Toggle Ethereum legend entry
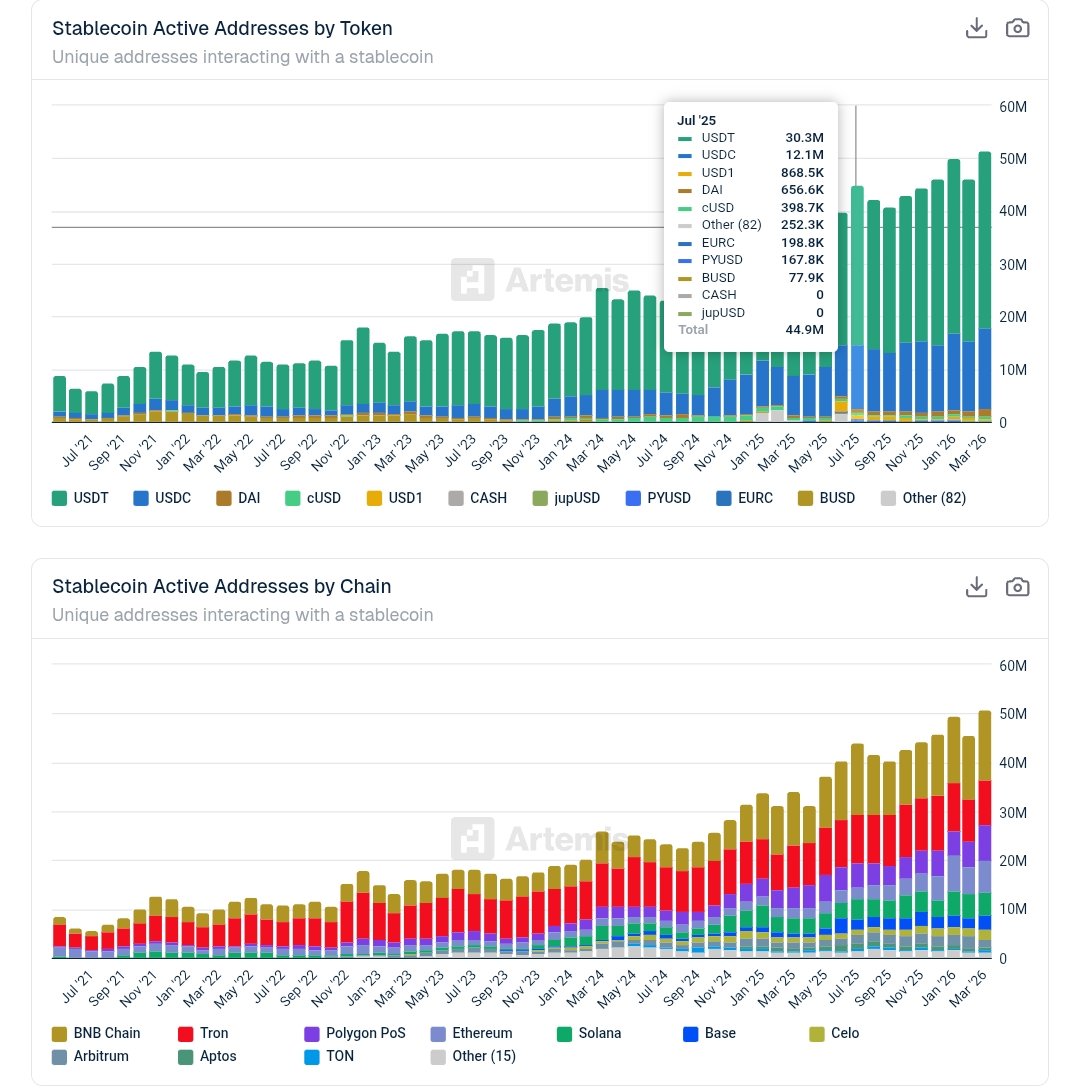 pos(471,1033)
